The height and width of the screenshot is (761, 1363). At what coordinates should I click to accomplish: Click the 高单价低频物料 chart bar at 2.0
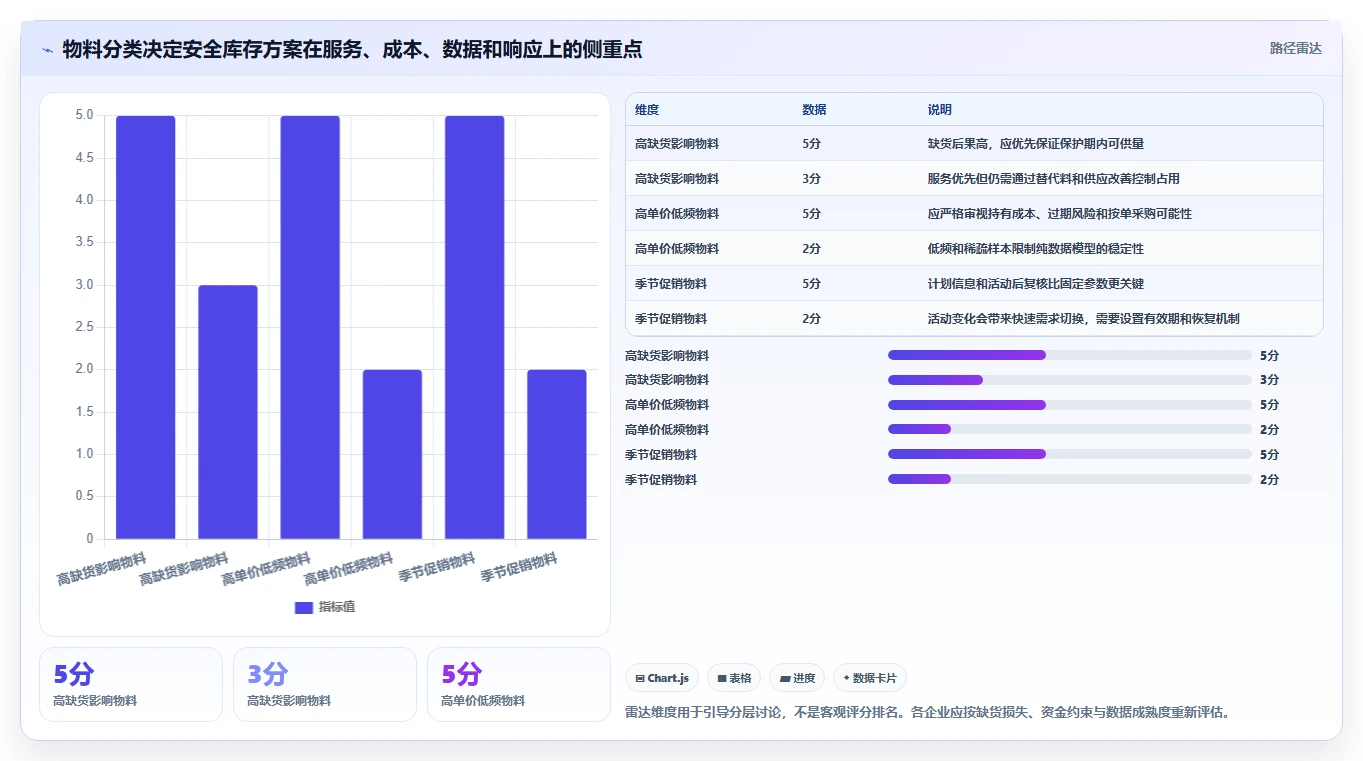392,454
